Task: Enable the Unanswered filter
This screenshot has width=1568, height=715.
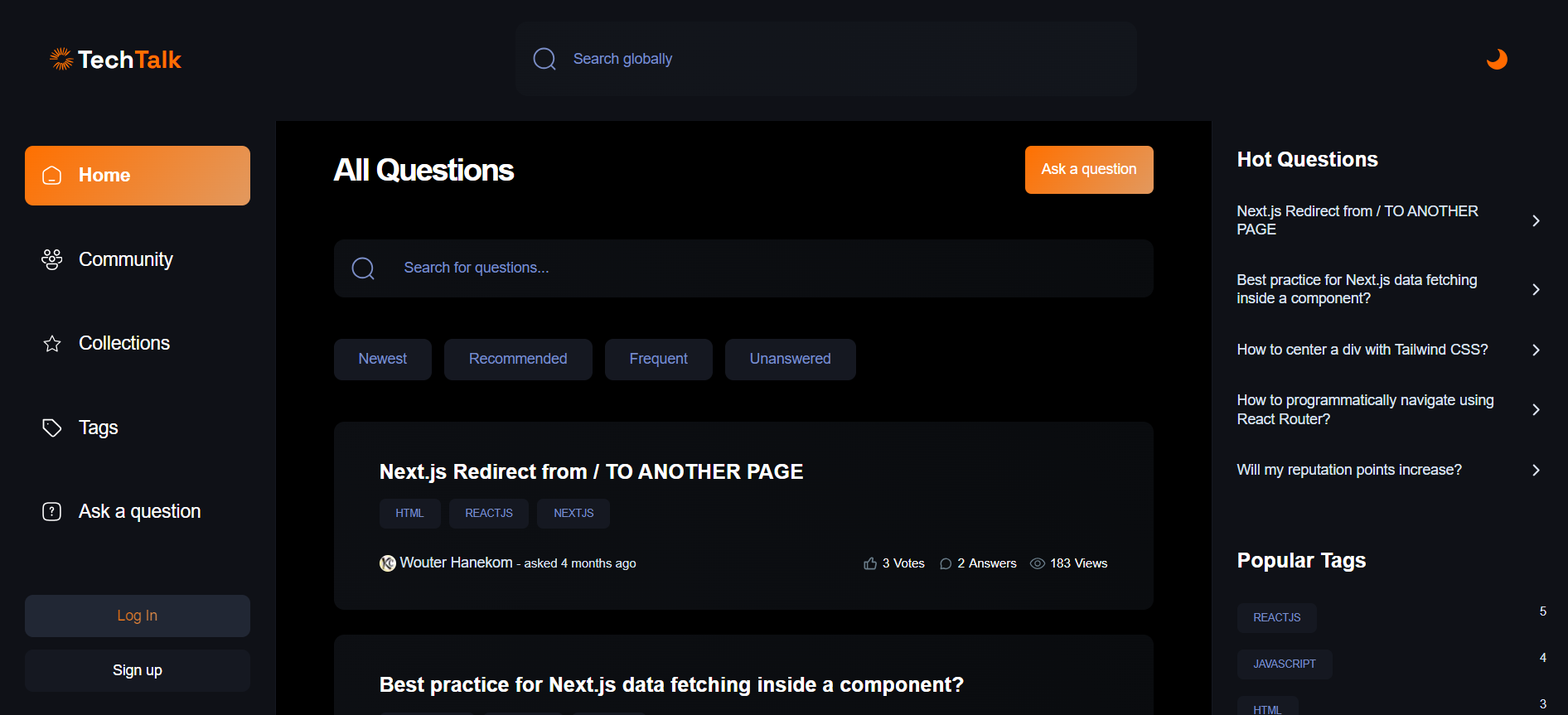Action: click(x=790, y=359)
